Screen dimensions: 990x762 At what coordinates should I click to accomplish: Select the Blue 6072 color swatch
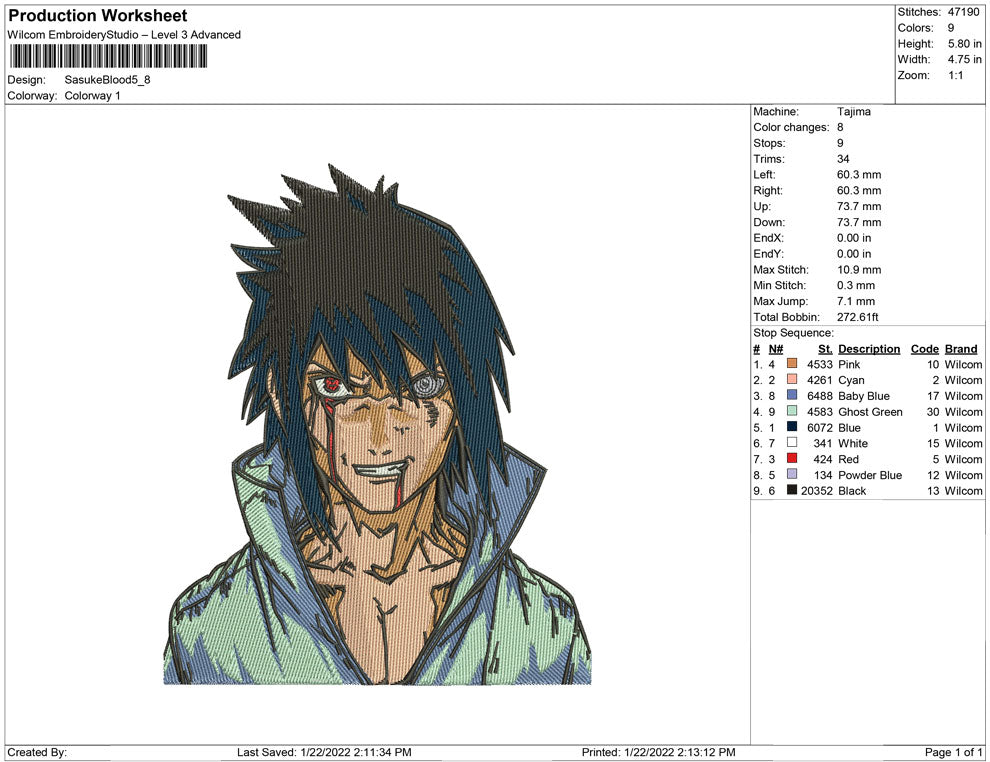tap(792, 427)
